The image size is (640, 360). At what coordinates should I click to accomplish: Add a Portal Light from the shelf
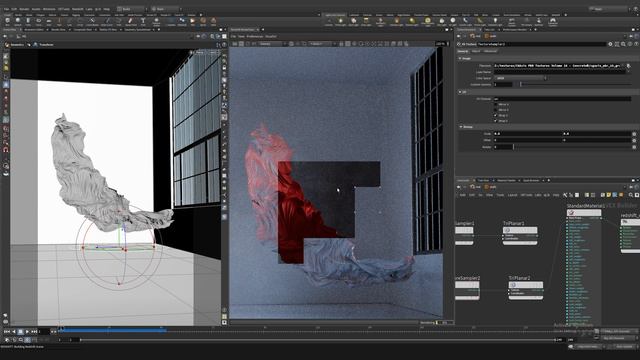point(479,21)
